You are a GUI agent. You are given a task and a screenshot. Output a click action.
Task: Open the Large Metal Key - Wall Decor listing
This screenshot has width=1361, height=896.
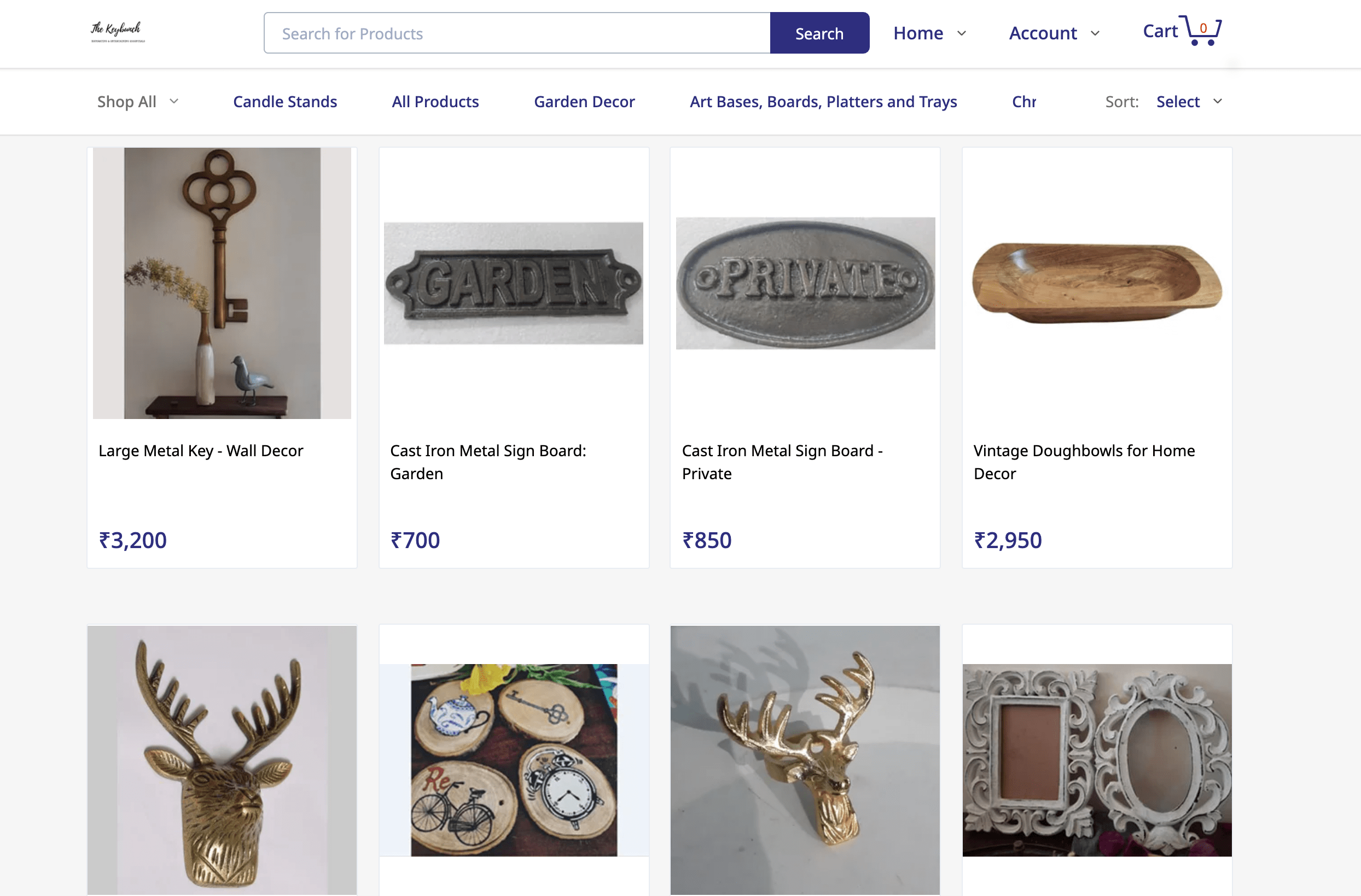click(201, 451)
